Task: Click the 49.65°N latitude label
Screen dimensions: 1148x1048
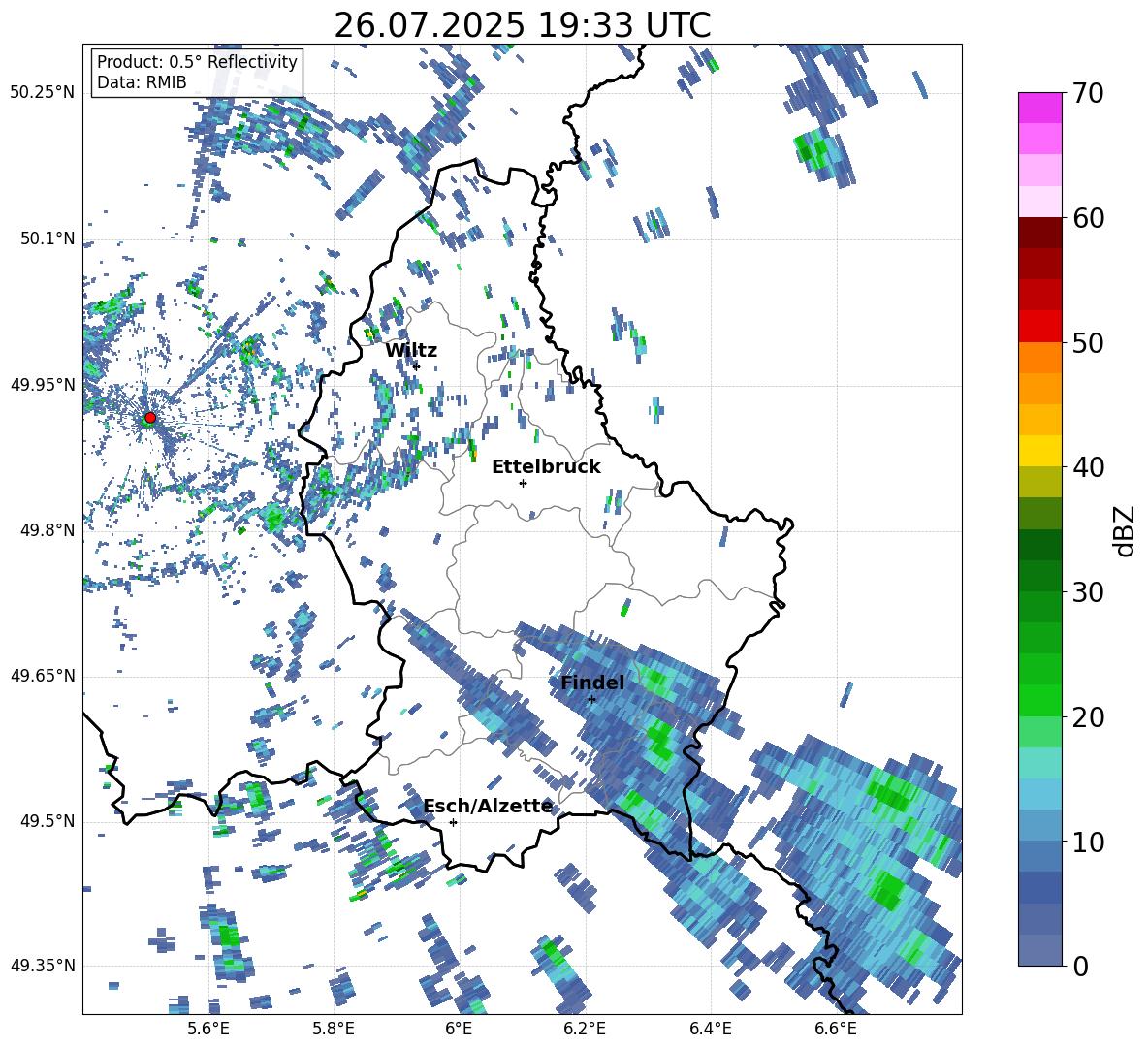Action: (43, 676)
